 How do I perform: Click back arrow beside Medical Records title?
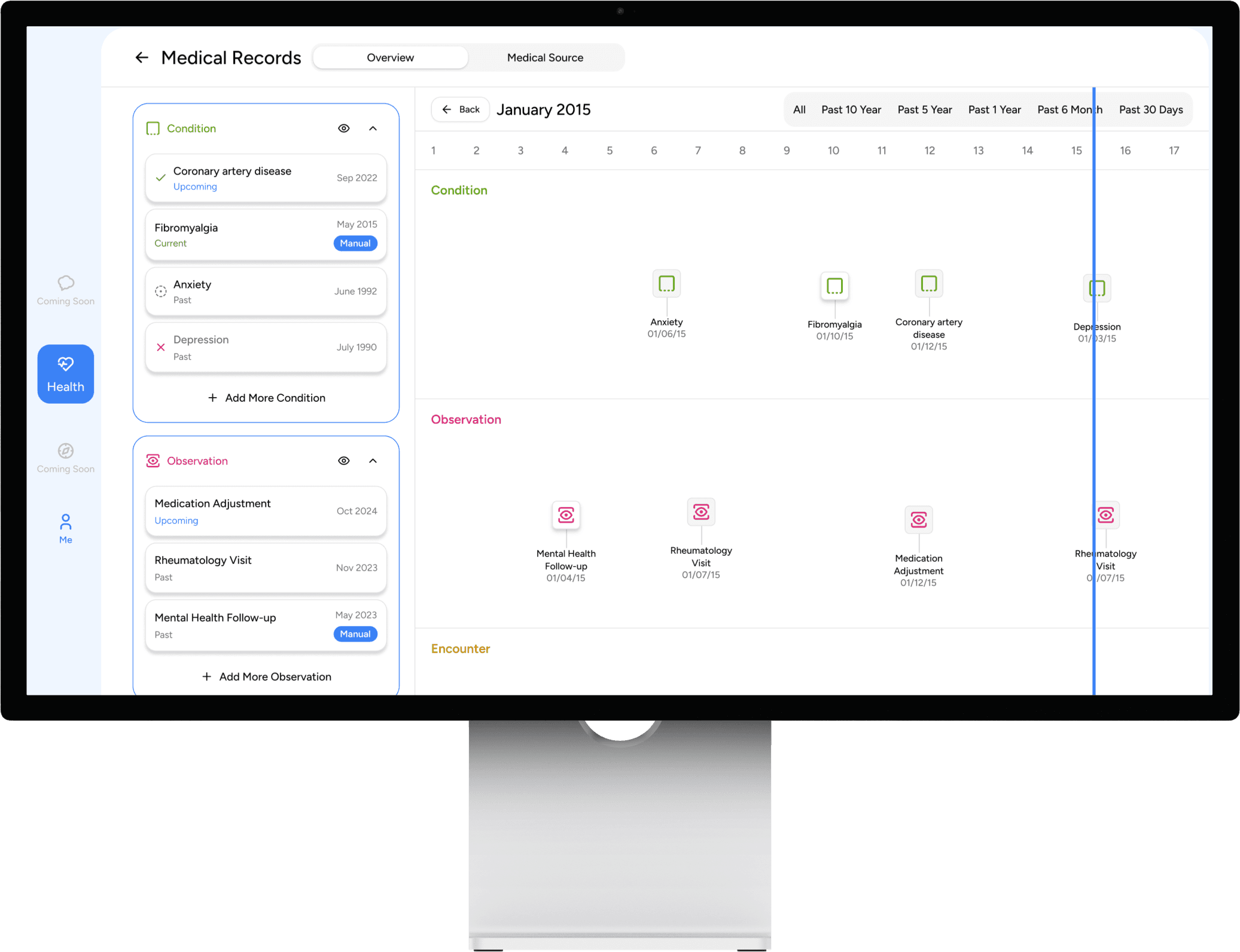pyautogui.click(x=142, y=57)
